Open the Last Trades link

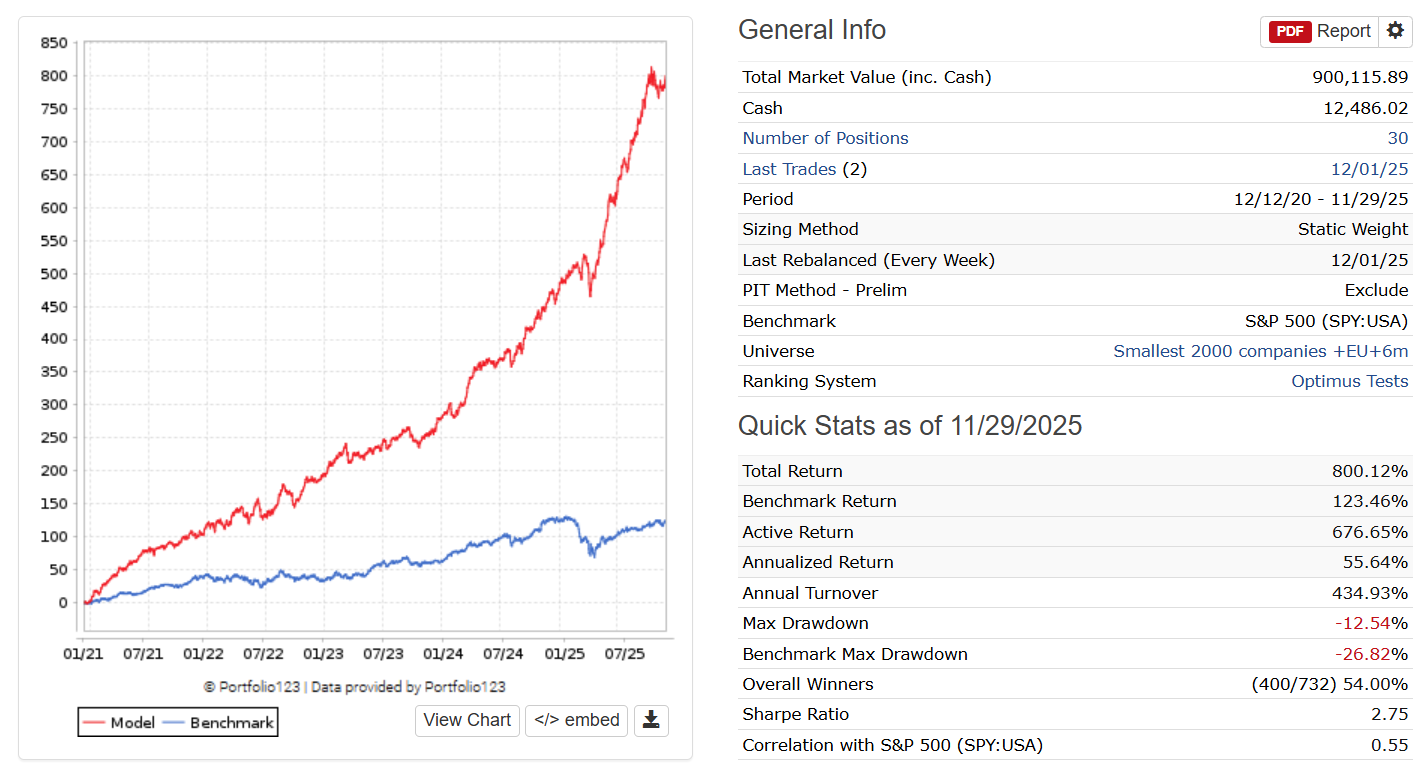(x=789, y=169)
